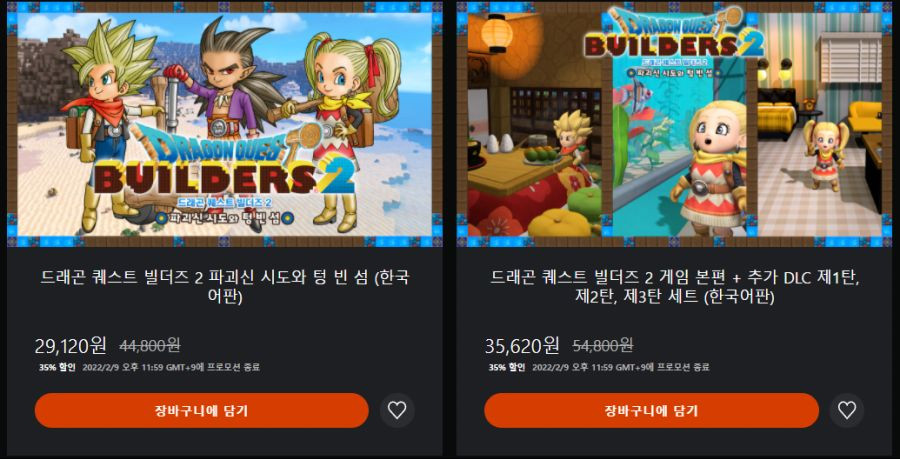
Task: Add 29,120원 base game to cart
Action: pyautogui.click(x=201, y=410)
